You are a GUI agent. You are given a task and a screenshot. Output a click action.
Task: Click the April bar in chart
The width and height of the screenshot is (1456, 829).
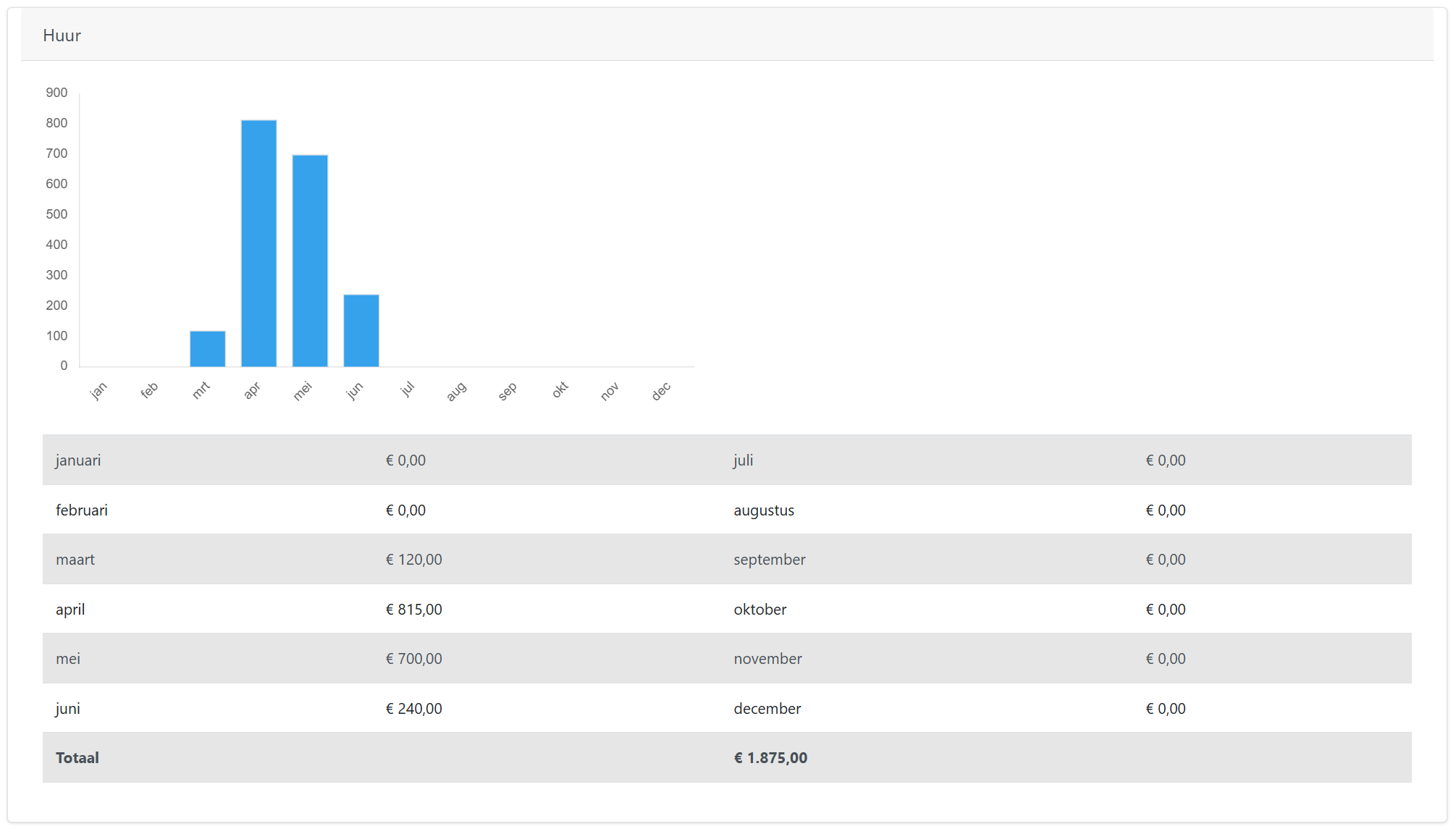(x=258, y=243)
